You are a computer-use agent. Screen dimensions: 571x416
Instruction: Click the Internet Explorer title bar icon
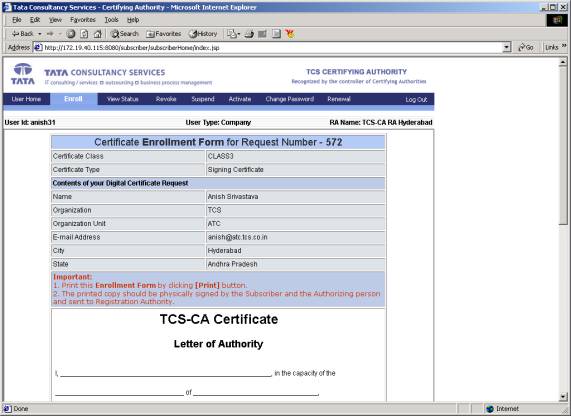click(7, 7)
